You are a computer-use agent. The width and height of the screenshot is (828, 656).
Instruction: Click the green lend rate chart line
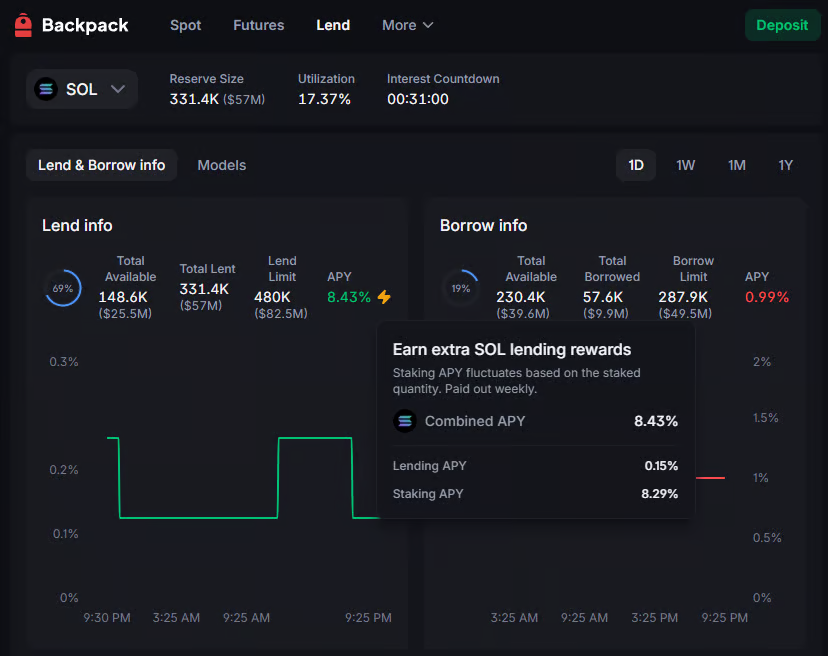click(x=200, y=517)
